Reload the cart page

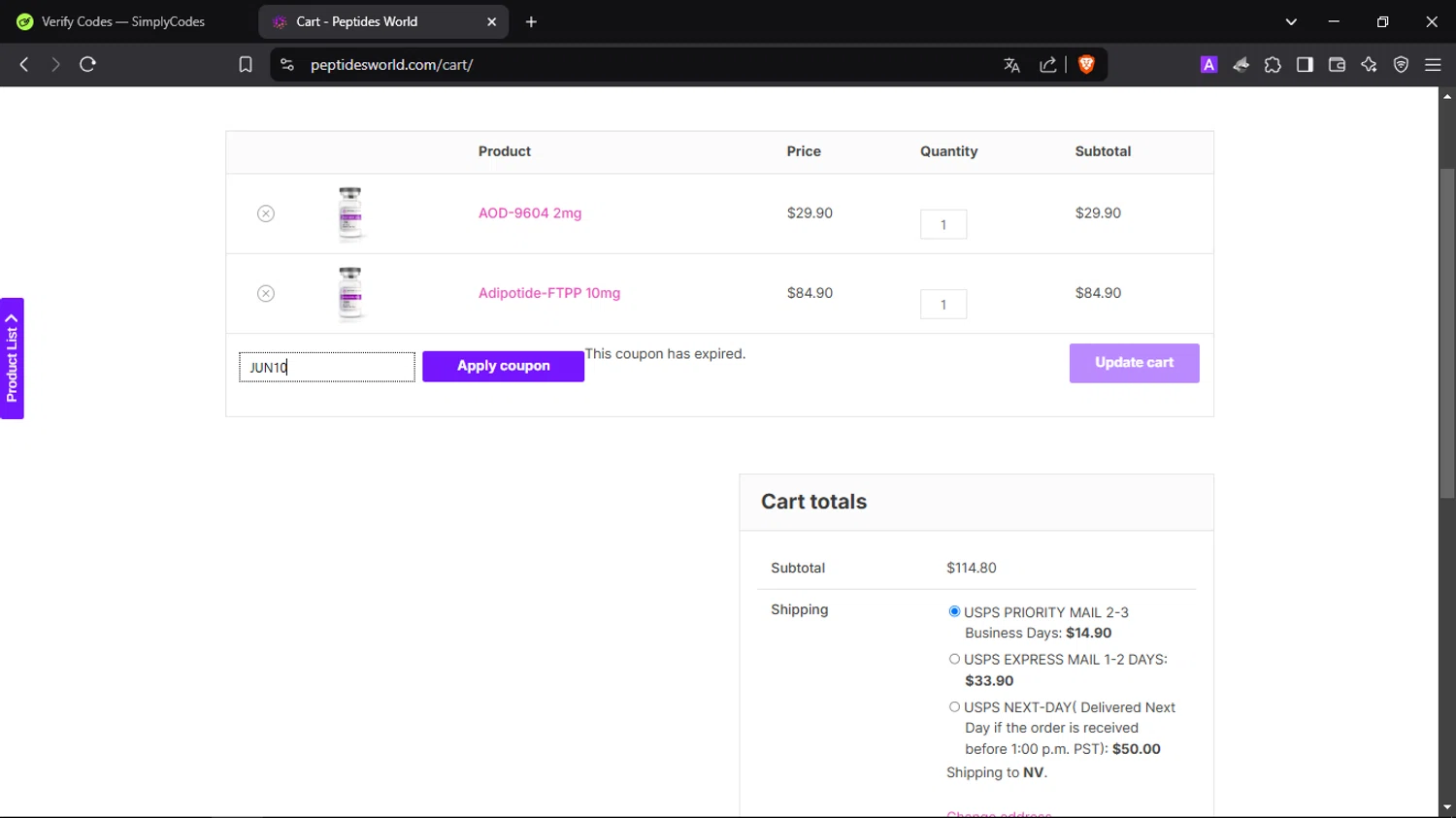pos(87,64)
